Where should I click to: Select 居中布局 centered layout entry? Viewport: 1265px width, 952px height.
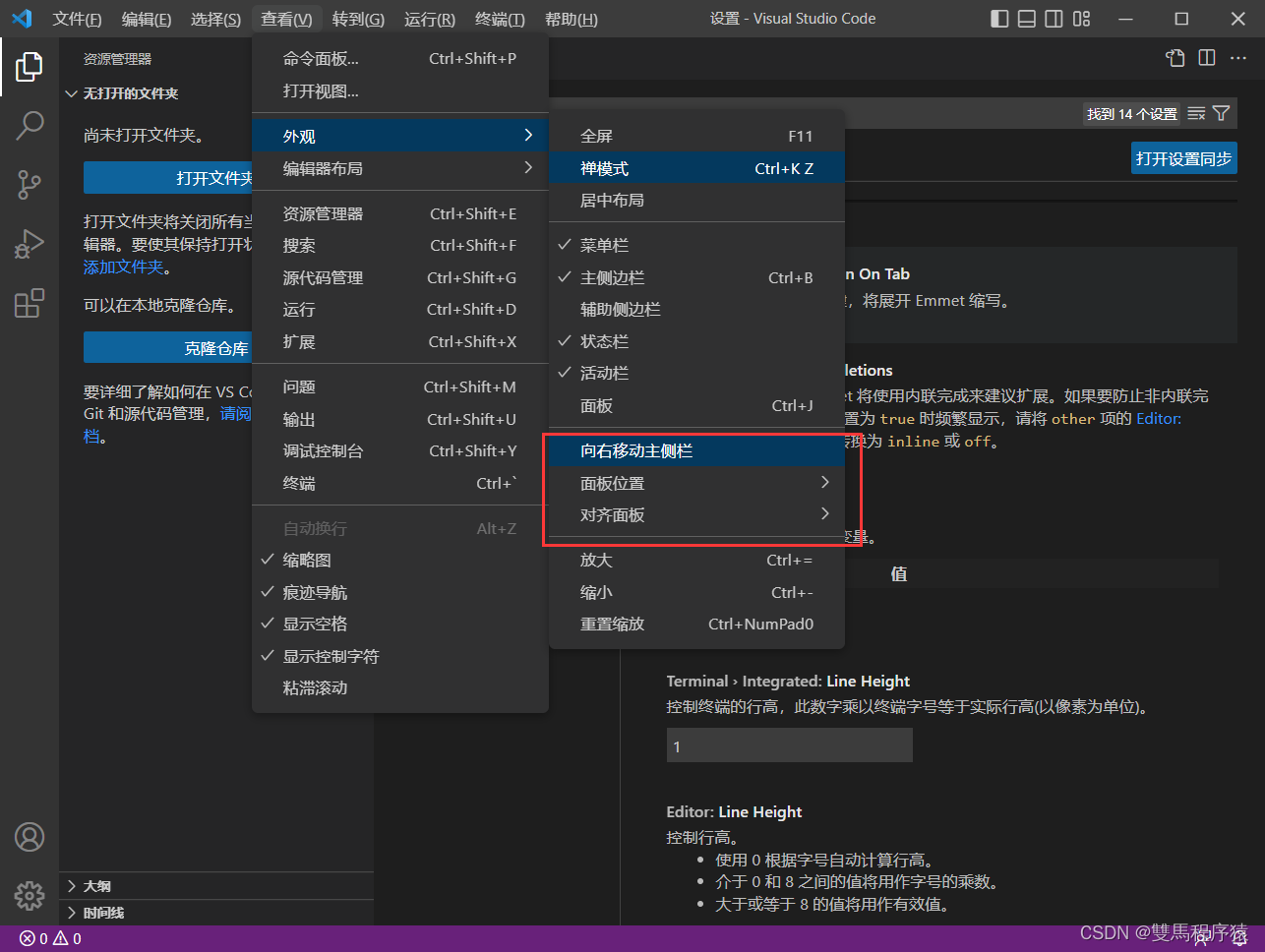(696, 201)
